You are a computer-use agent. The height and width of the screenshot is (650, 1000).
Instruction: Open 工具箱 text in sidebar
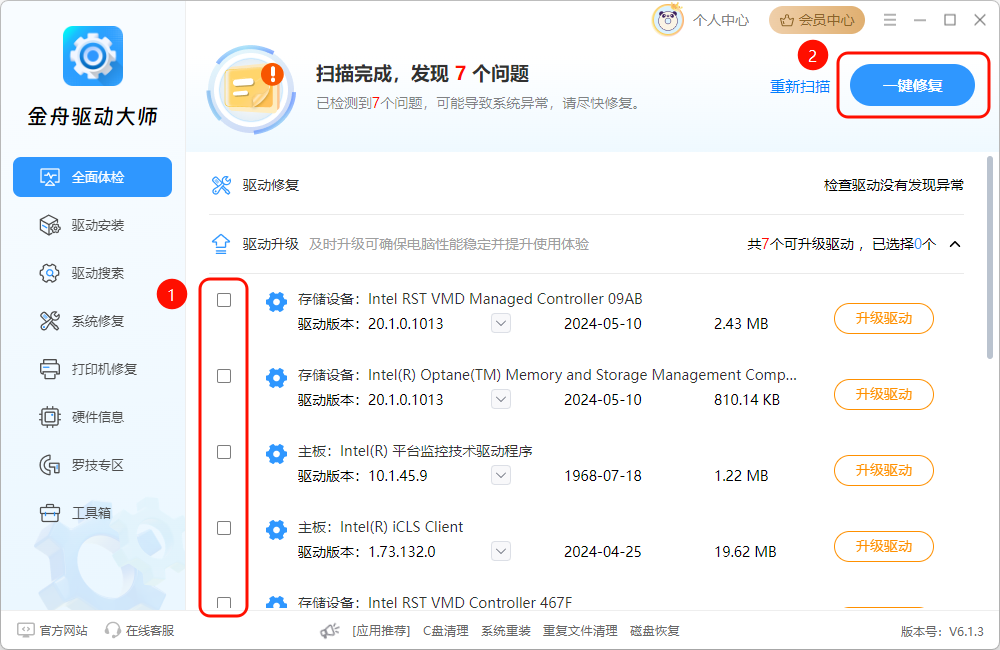tap(91, 513)
